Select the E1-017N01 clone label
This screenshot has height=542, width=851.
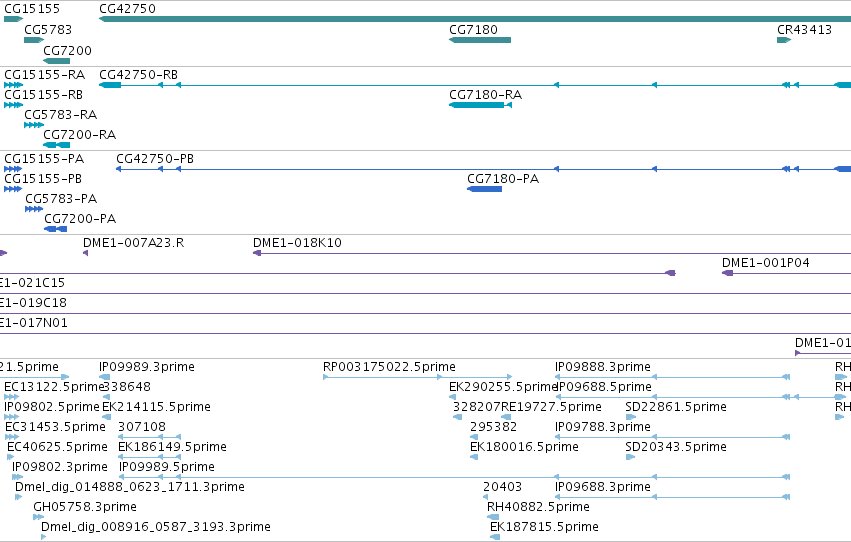[34, 323]
